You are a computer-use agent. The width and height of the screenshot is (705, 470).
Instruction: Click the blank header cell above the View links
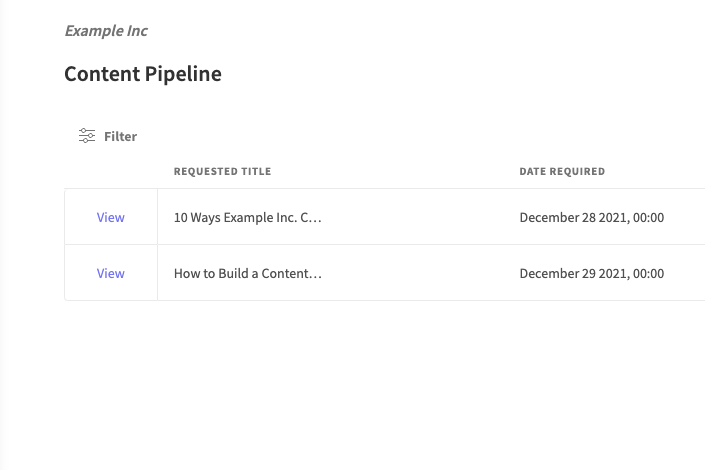[x=111, y=171]
